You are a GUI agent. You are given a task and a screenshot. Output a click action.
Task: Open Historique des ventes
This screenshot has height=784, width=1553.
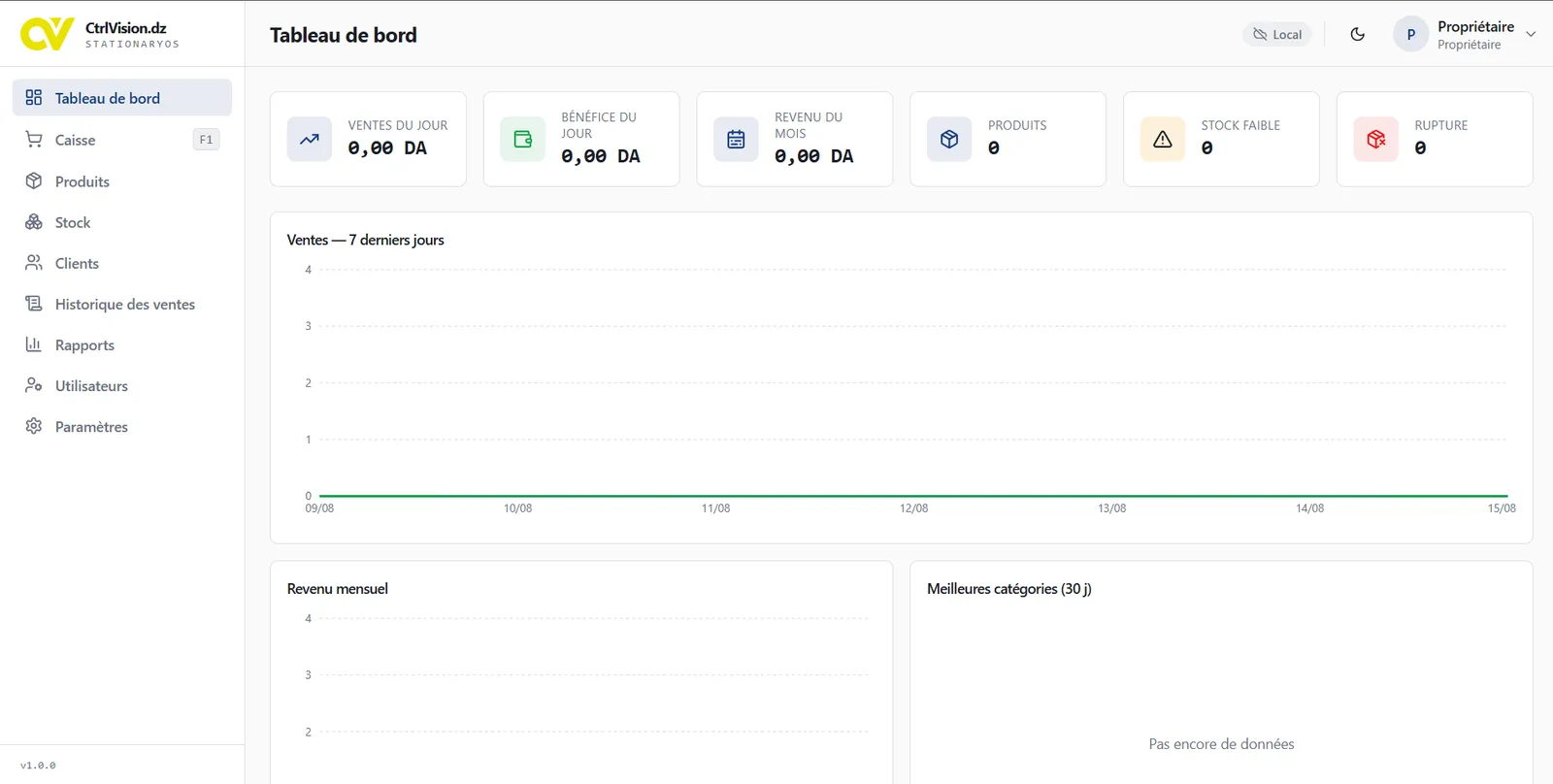point(122,304)
